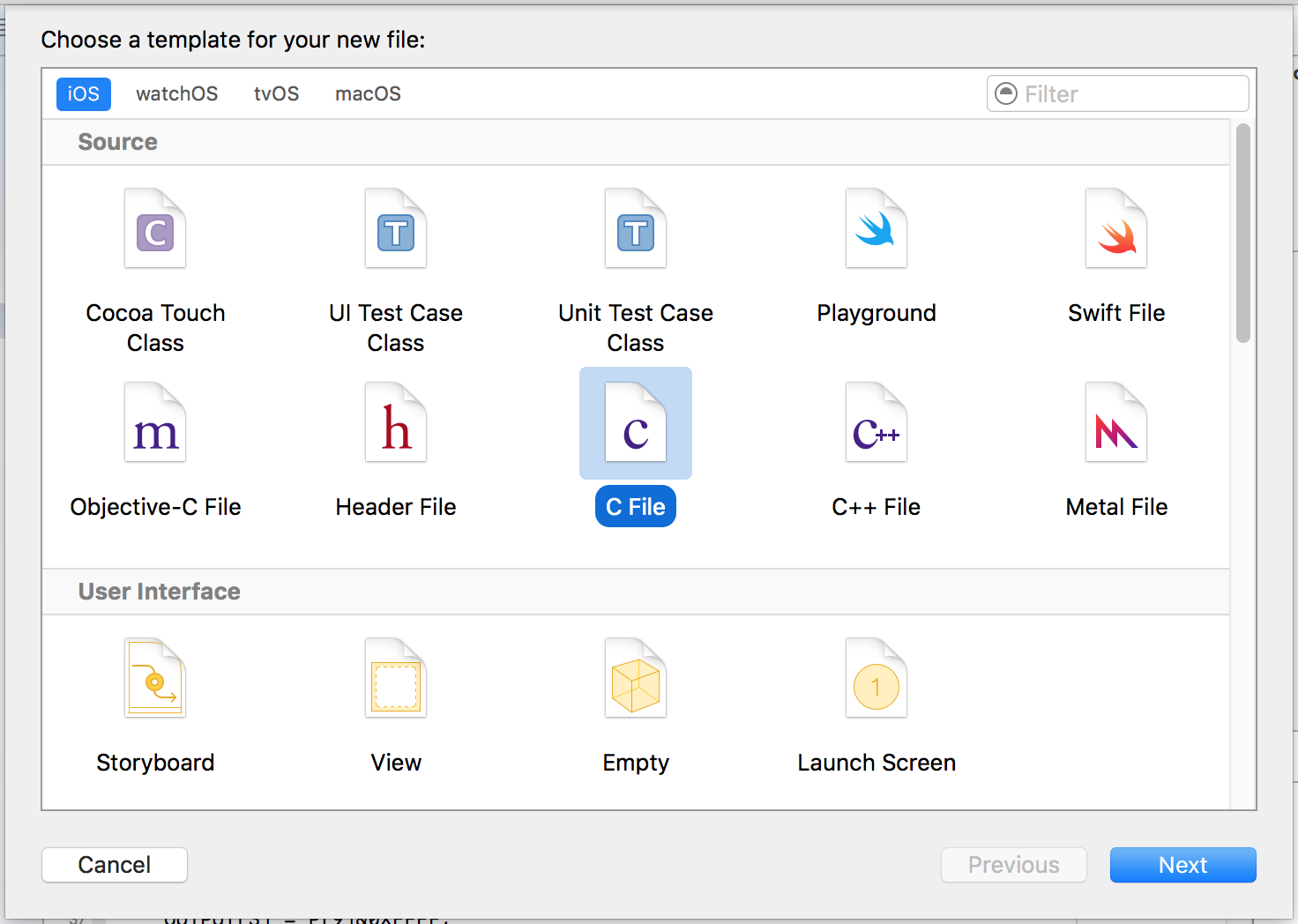The height and width of the screenshot is (924, 1298).
Task: Select the Playground template icon
Action: click(x=877, y=228)
